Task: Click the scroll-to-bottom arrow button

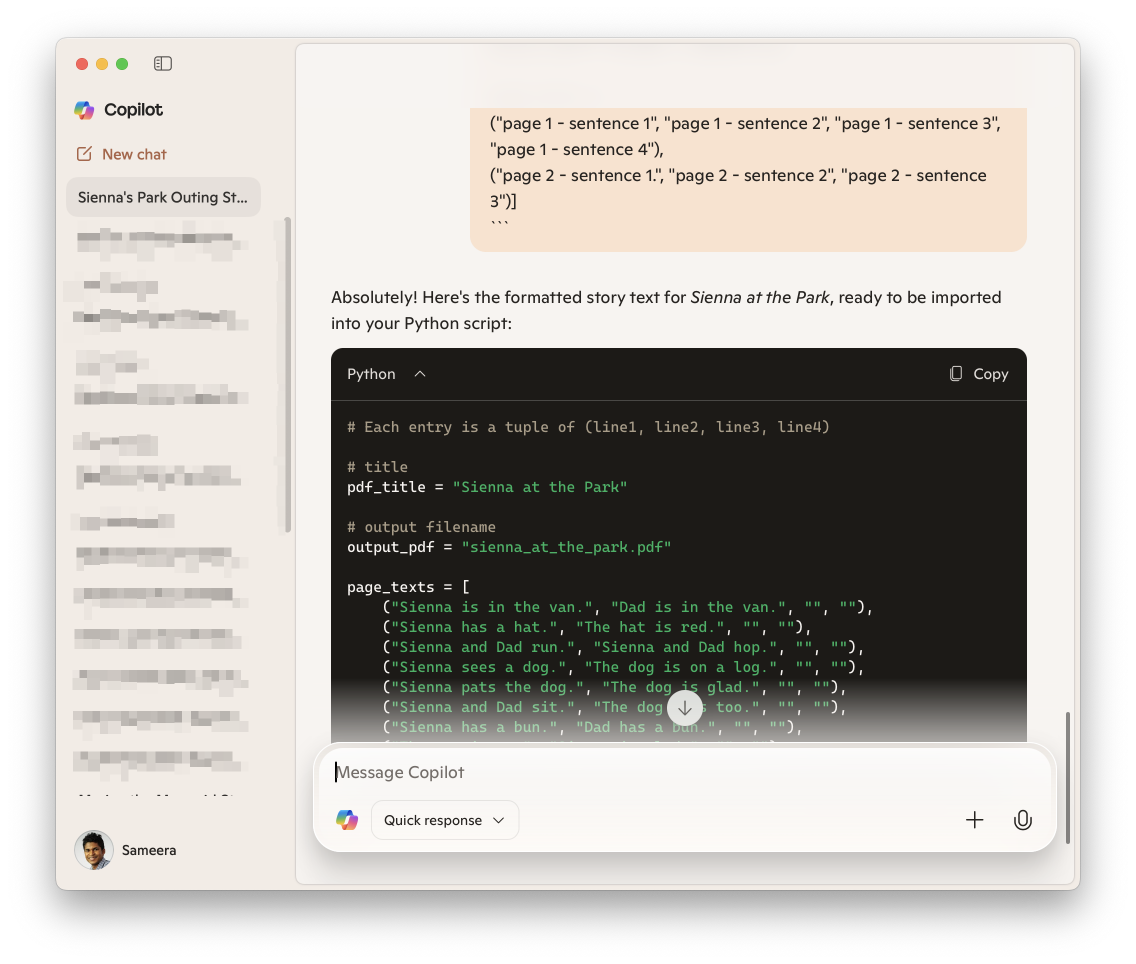Action: [x=685, y=708]
